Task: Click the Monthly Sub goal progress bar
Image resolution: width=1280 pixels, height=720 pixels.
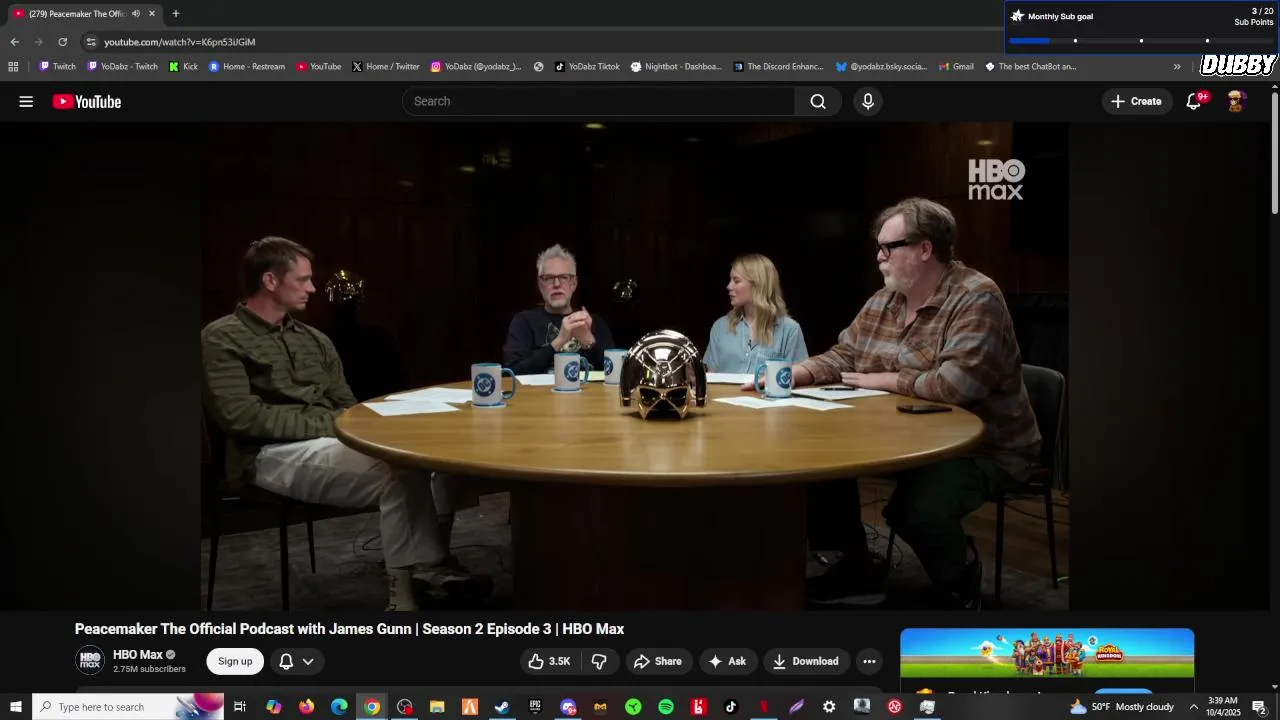Action: pos(1141,40)
